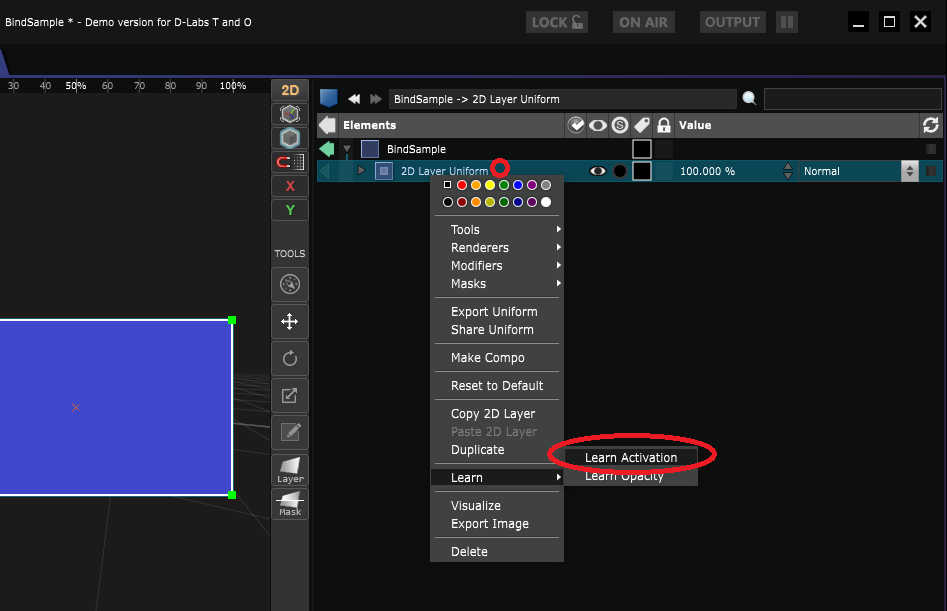Toggle the ON AIR button

pos(644,22)
